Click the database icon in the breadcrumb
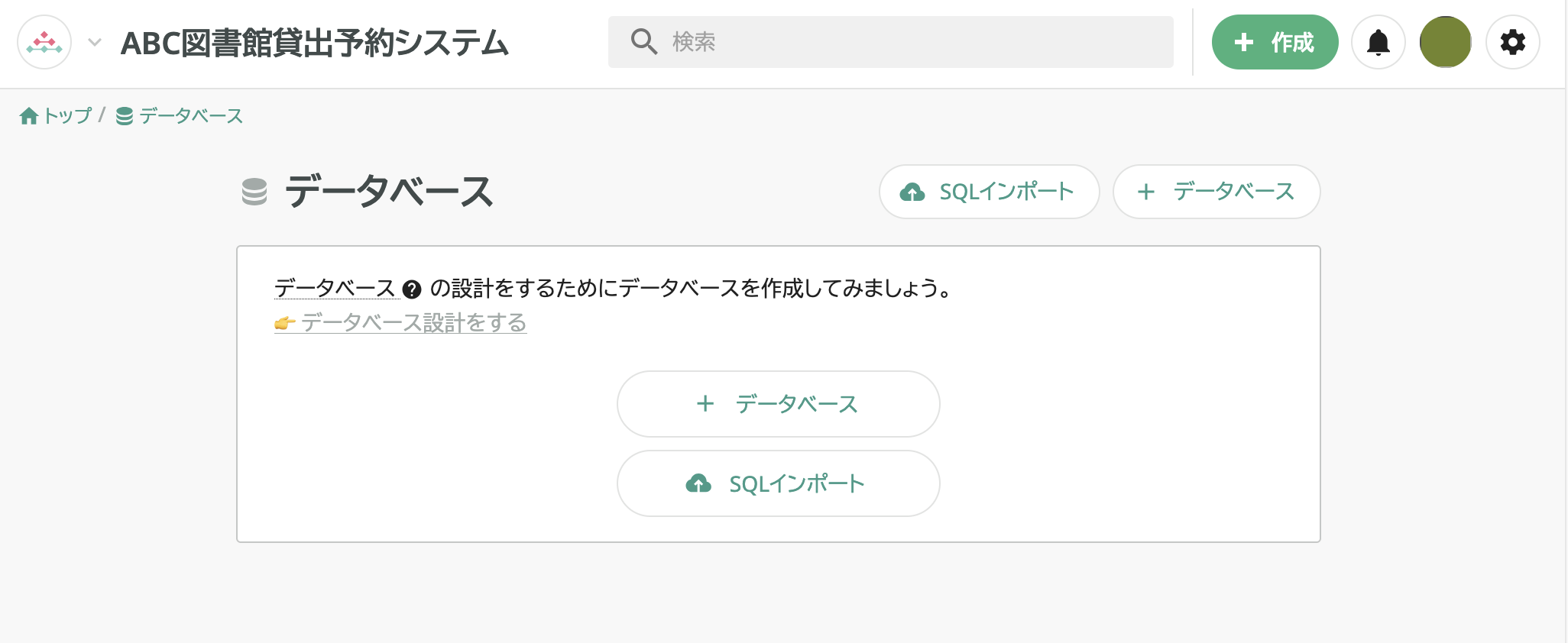This screenshot has width=1568, height=643. pyautogui.click(x=125, y=115)
